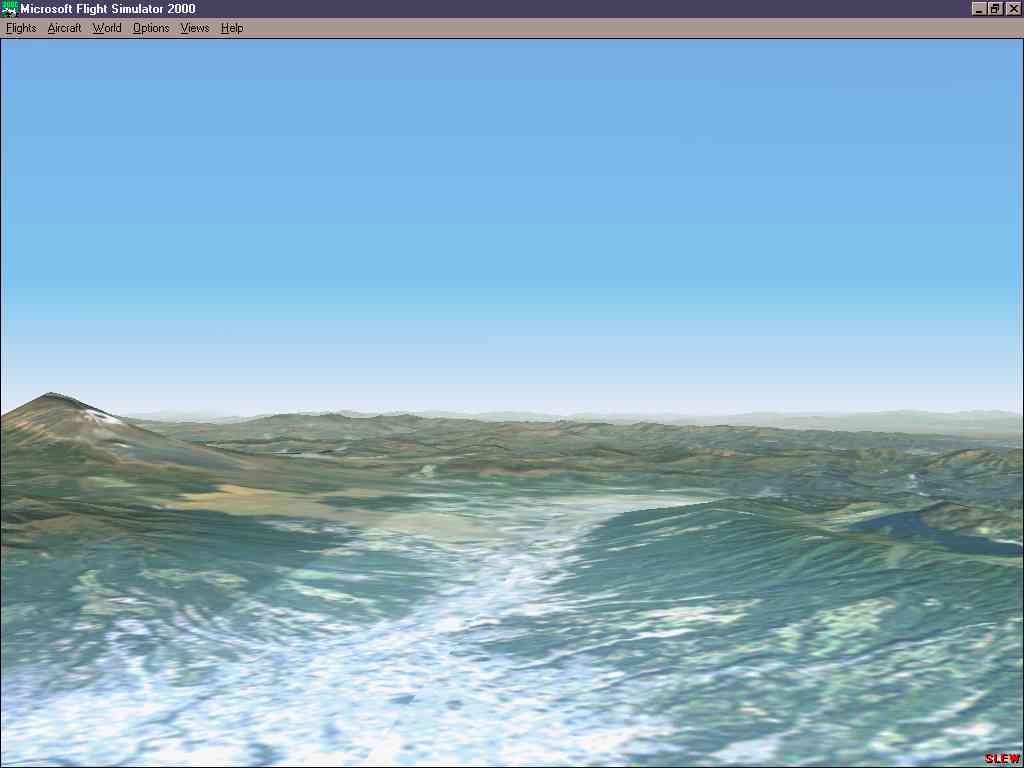1024x768 pixels.
Task: Open the World menu
Action: 107,28
